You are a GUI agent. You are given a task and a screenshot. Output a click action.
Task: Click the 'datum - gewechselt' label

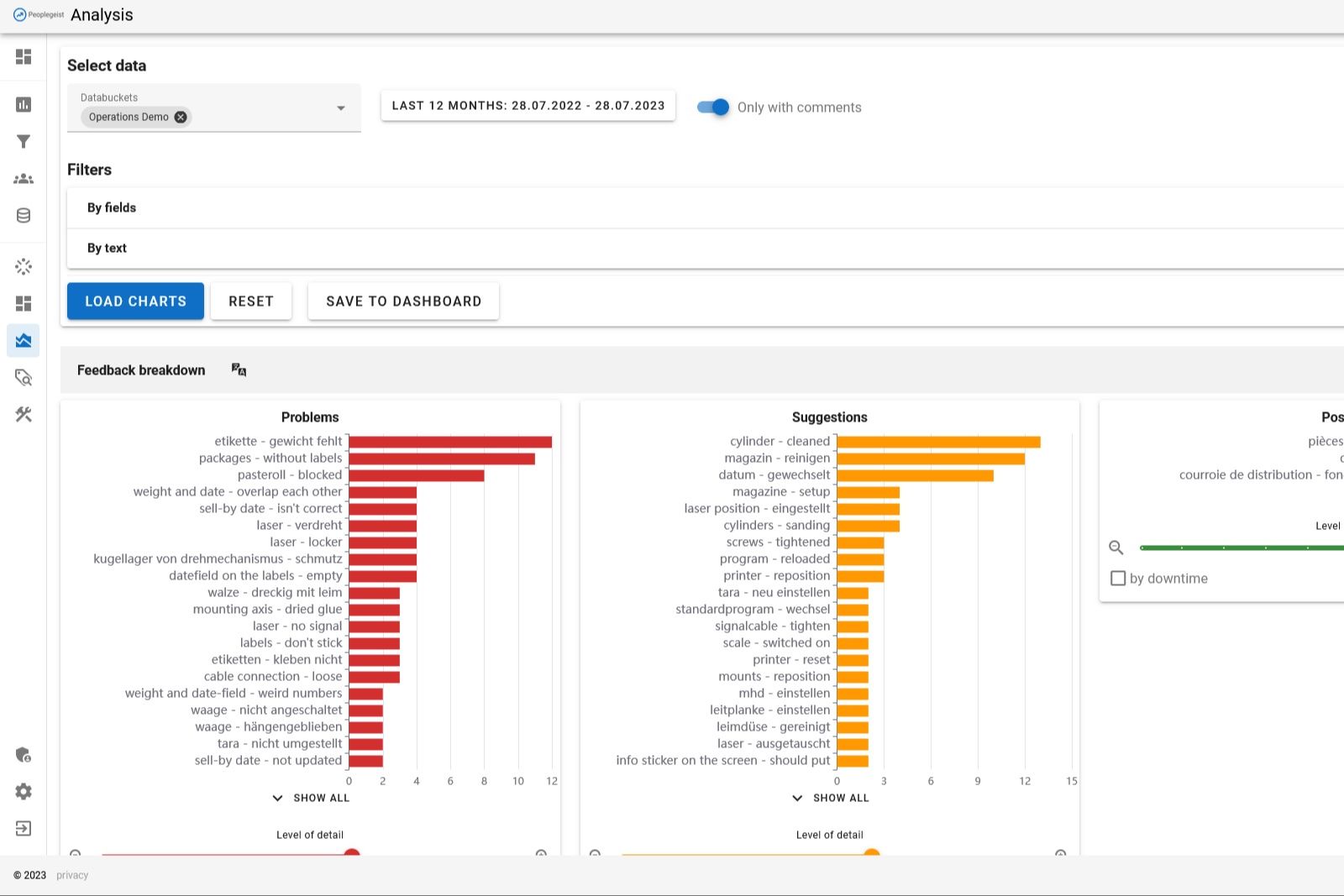click(774, 474)
